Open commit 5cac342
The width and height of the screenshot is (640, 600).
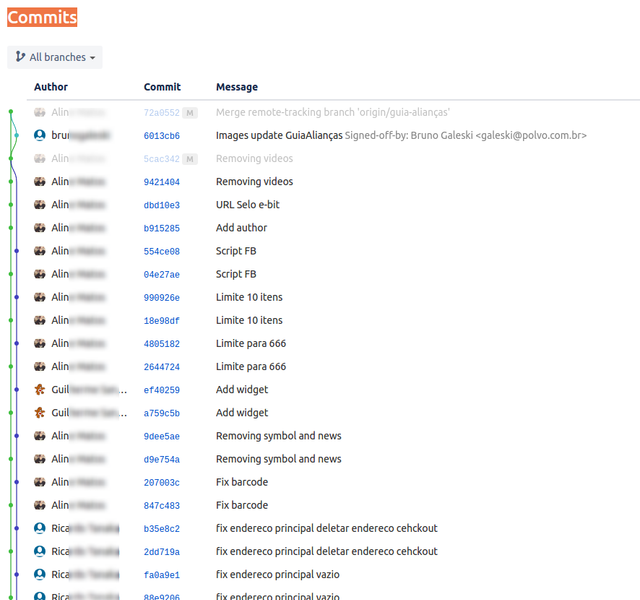[162, 159]
